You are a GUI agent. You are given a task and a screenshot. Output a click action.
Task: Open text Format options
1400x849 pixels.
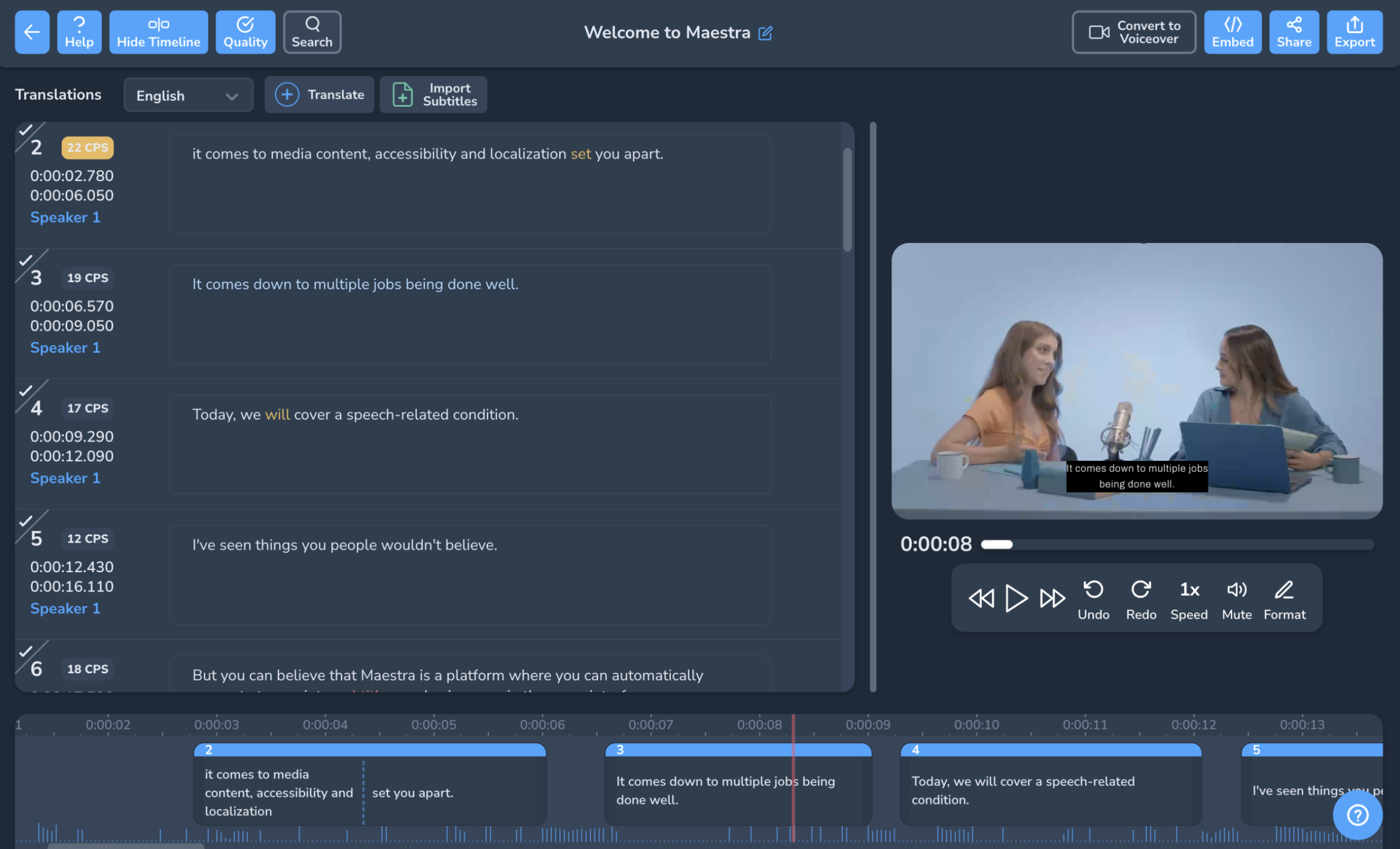pyautogui.click(x=1284, y=598)
